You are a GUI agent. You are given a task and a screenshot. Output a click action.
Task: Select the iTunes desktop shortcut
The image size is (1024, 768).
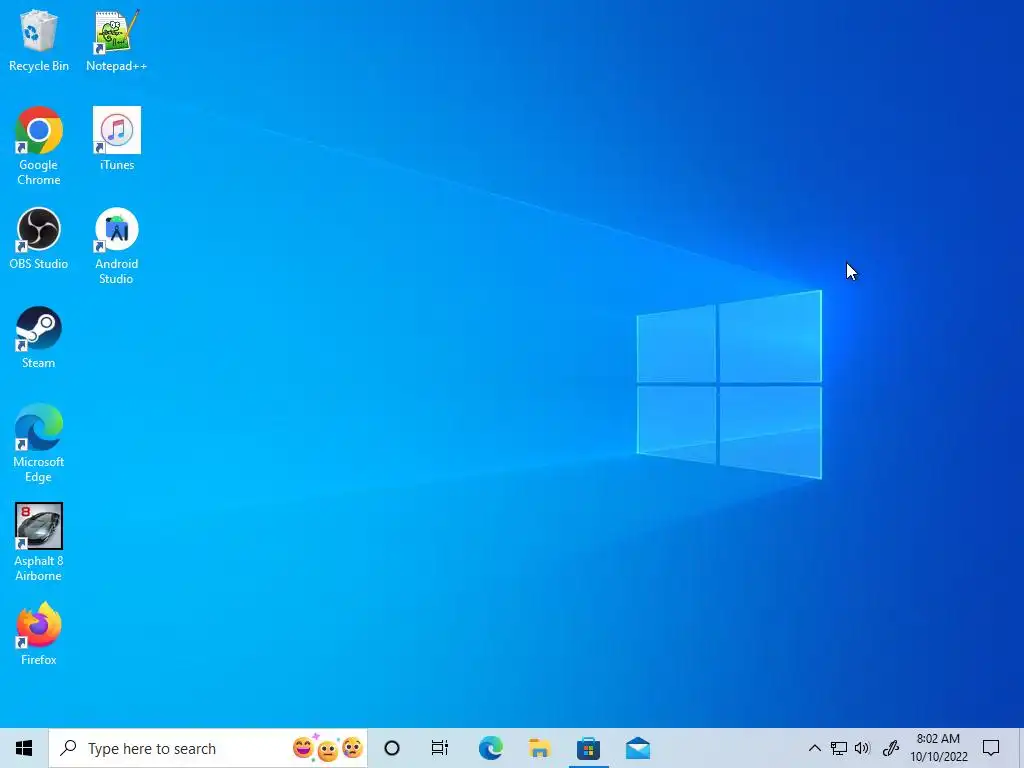tap(117, 139)
